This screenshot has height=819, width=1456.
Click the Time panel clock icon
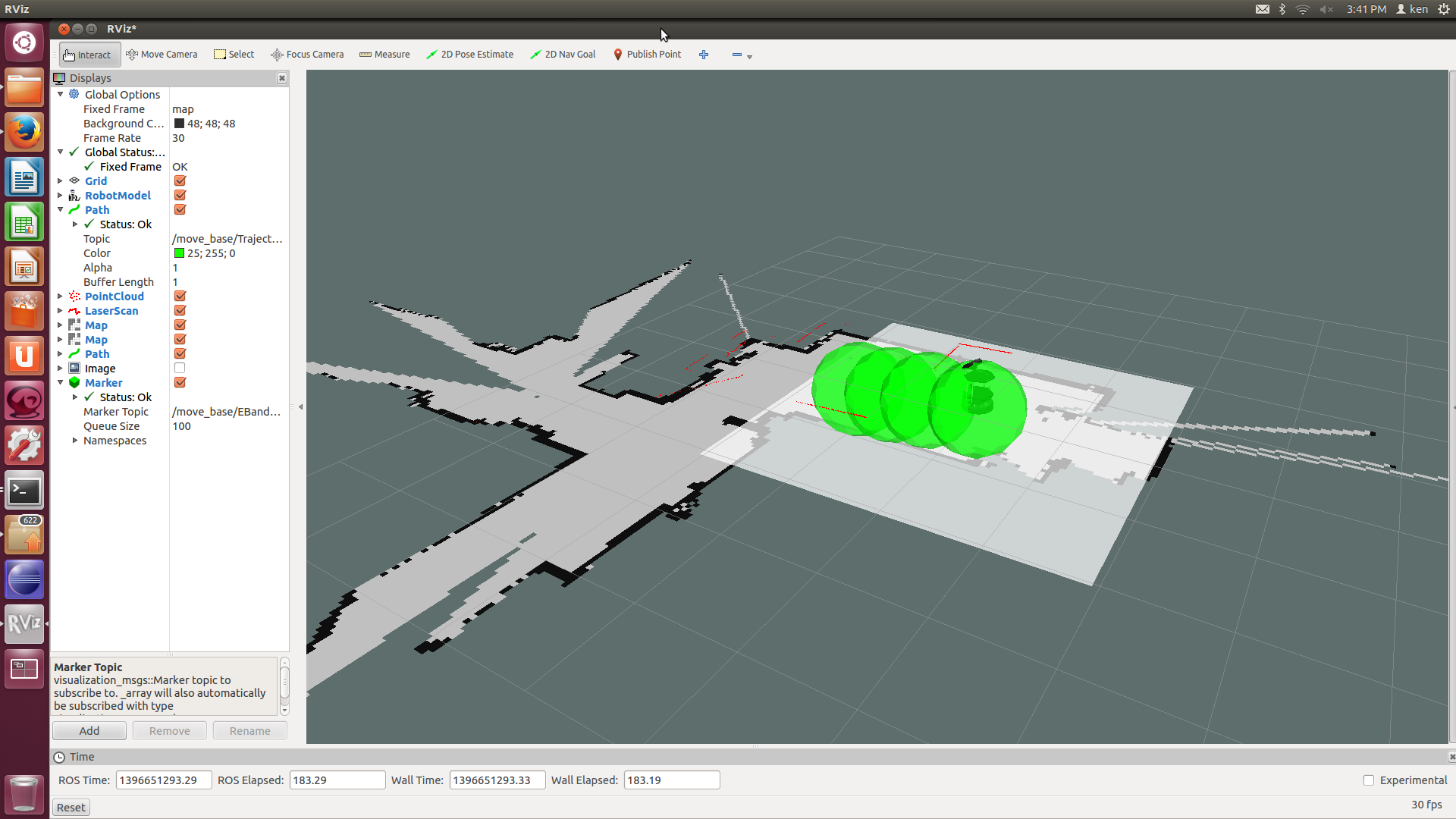pyautogui.click(x=59, y=757)
